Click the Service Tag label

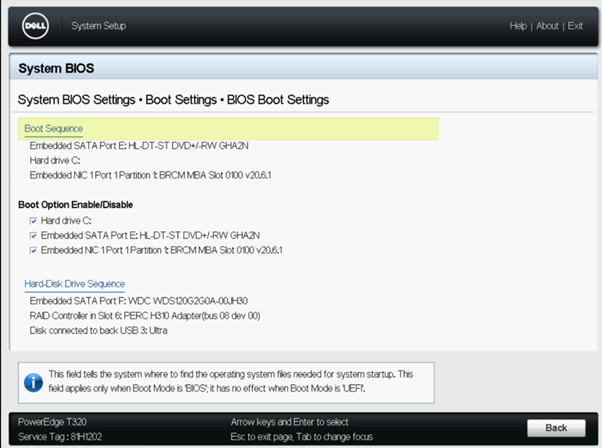pos(60,437)
